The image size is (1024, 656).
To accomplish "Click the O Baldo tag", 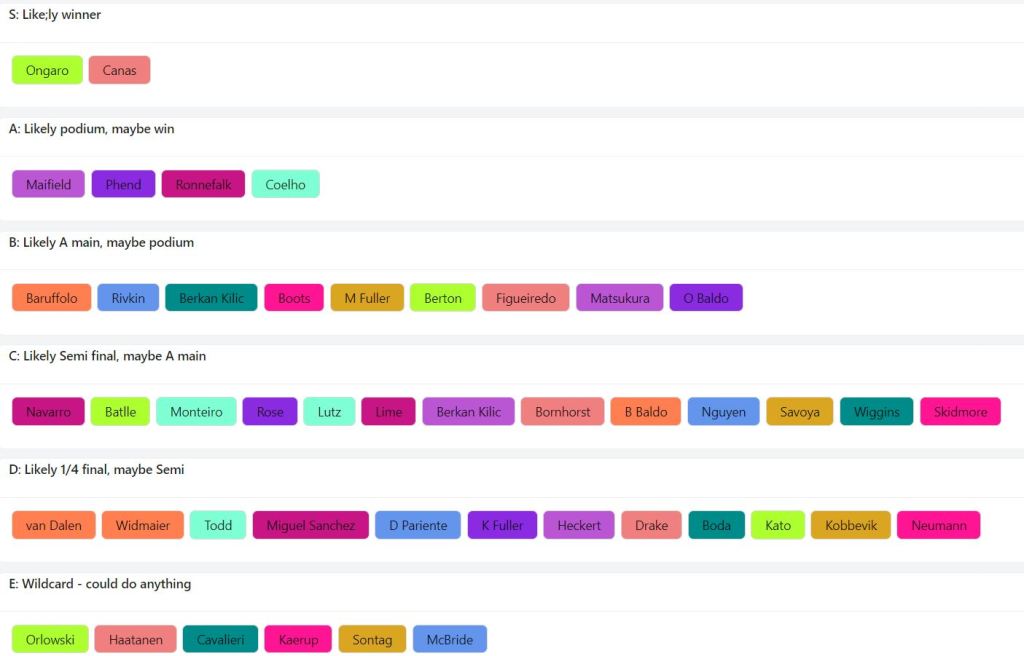I will point(706,298).
